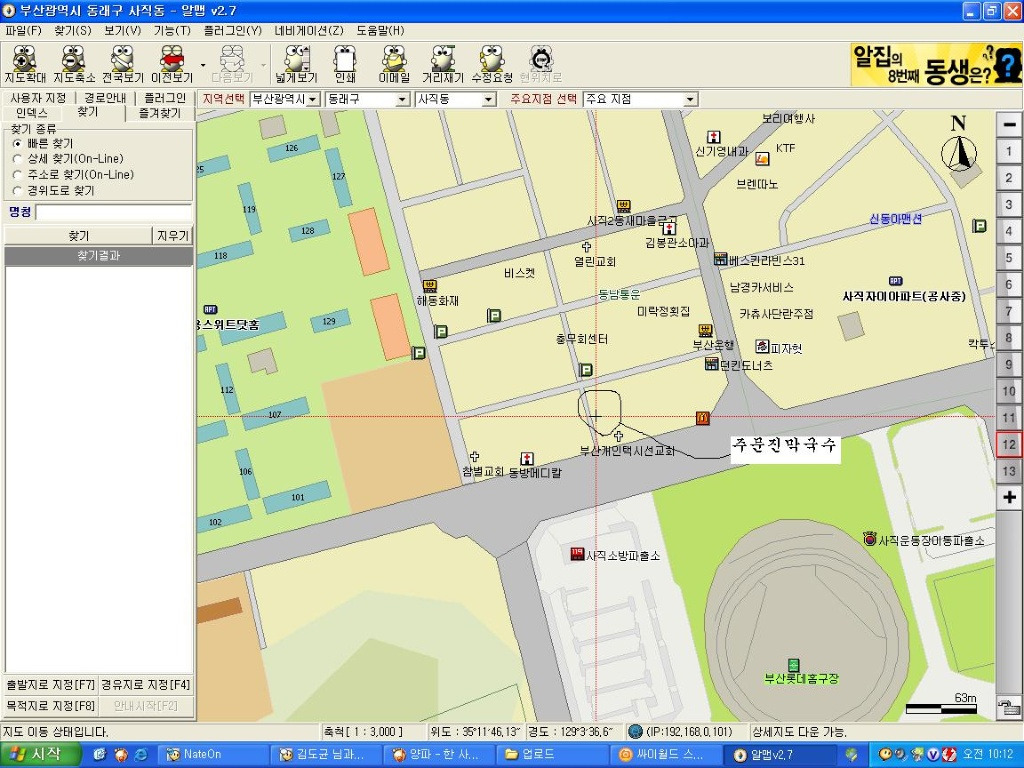The height and width of the screenshot is (768, 1024).
Task: Click the 부산롯데홈구장 stadium marker icon
Action: [x=793, y=665]
